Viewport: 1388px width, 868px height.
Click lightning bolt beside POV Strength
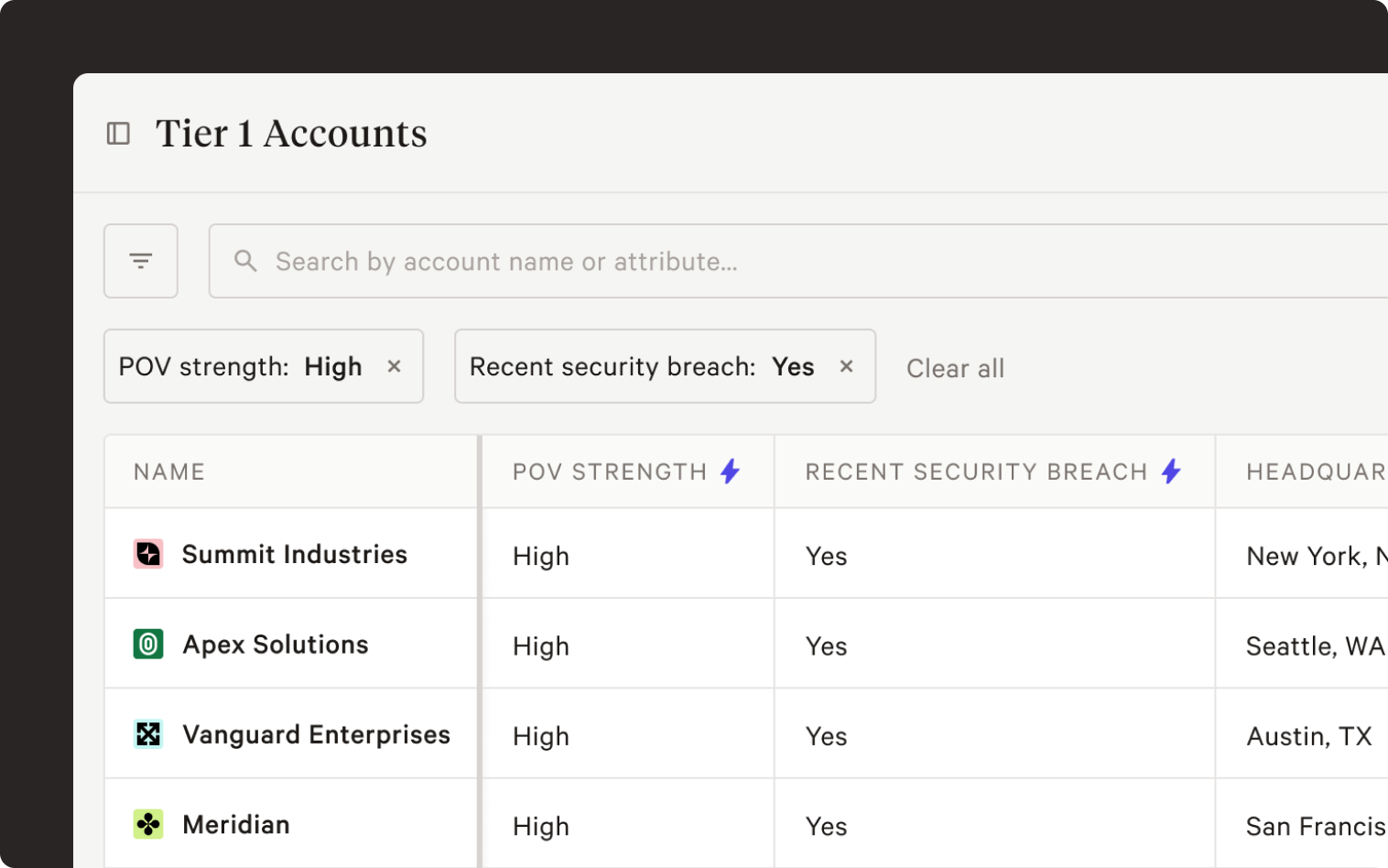point(730,472)
